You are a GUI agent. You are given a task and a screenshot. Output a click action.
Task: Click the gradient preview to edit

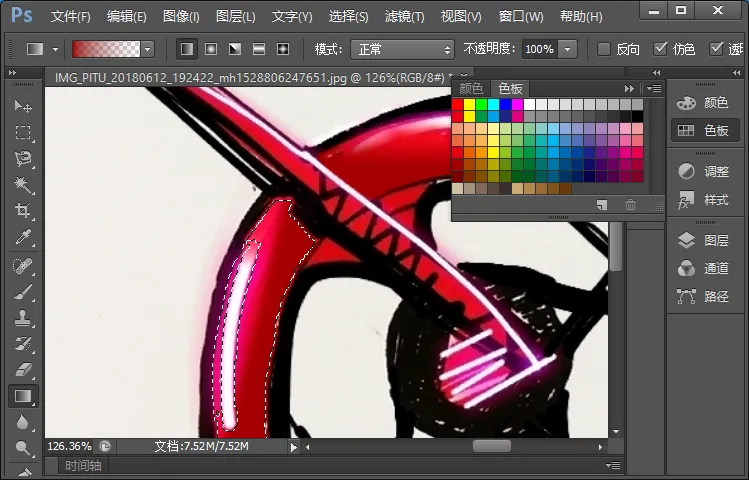coord(106,49)
